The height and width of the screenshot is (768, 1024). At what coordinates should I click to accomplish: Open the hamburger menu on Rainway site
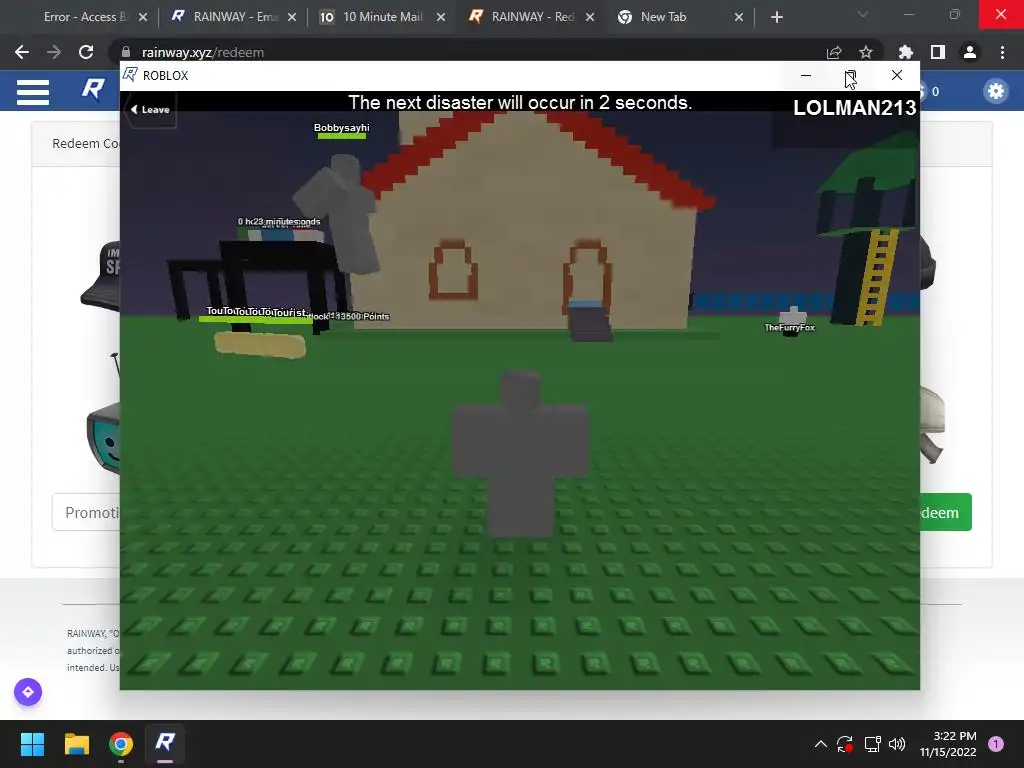pos(33,92)
